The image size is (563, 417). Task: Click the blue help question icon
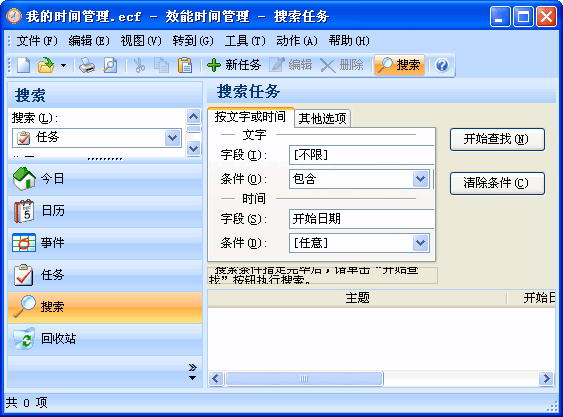pyautogui.click(x=442, y=65)
